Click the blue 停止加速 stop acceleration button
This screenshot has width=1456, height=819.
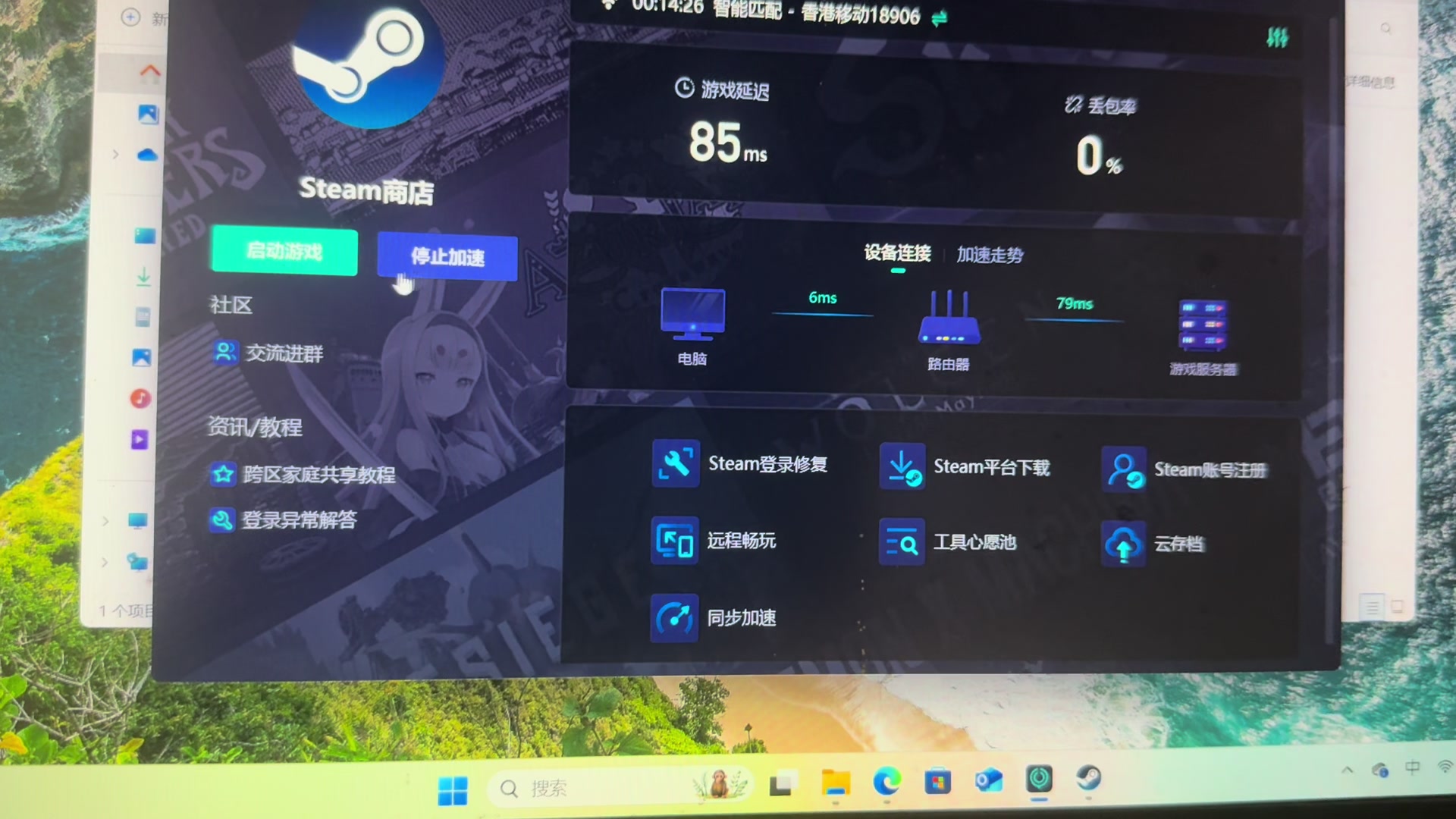pyautogui.click(x=447, y=257)
